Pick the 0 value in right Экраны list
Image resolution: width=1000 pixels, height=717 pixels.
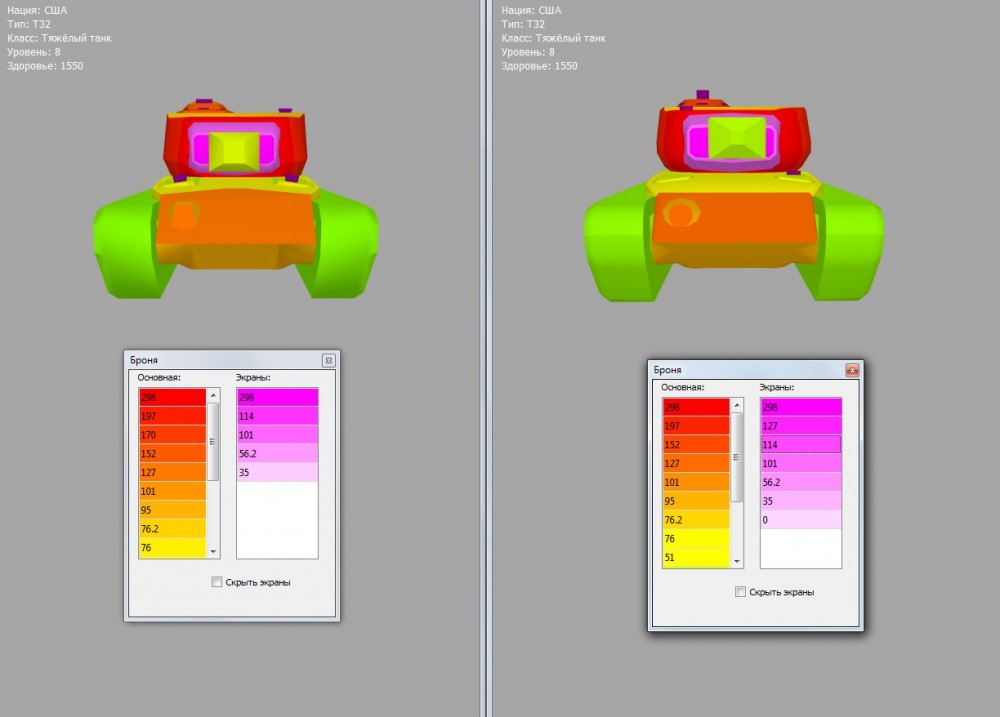pyautogui.click(x=800, y=519)
